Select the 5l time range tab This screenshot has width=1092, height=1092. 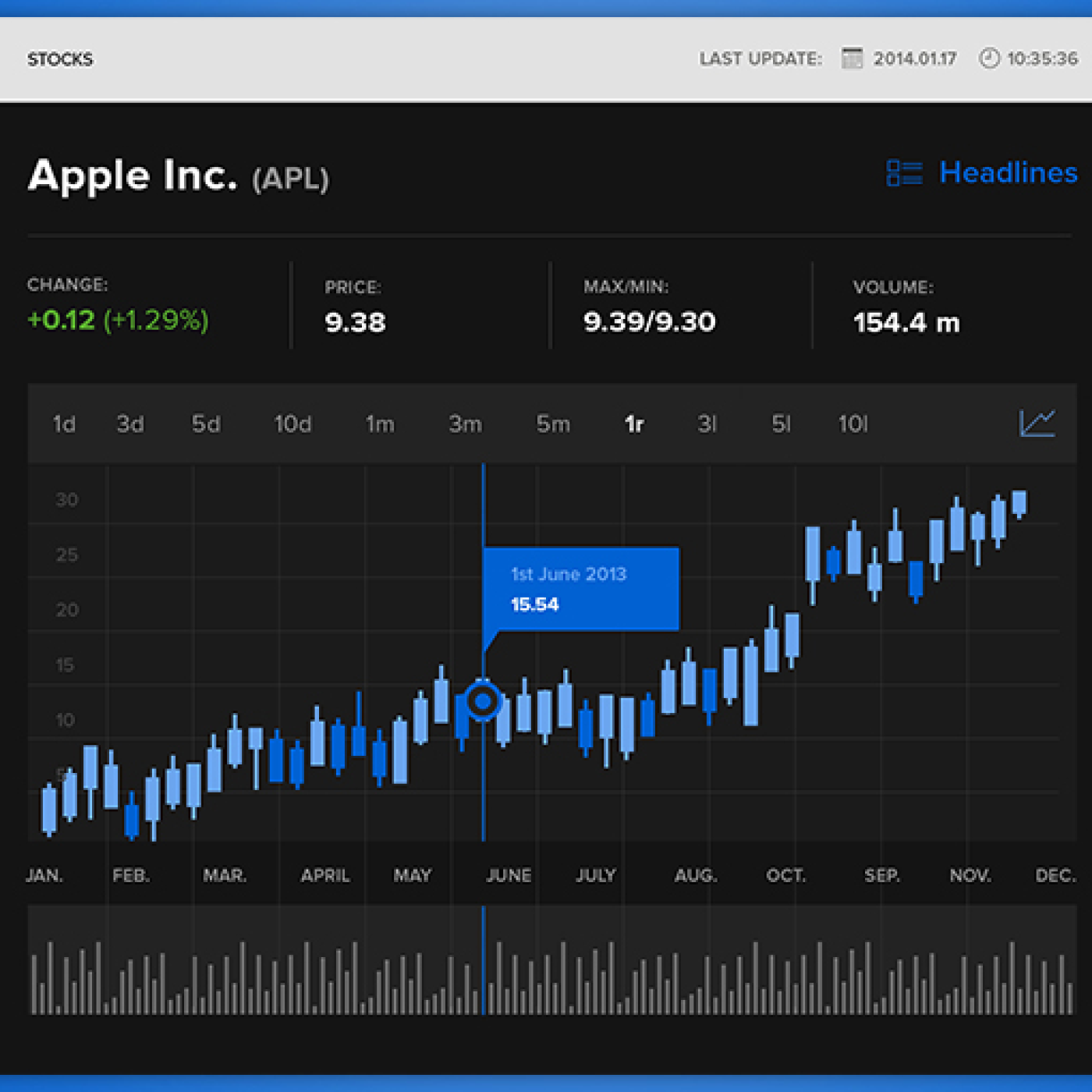[781, 424]
